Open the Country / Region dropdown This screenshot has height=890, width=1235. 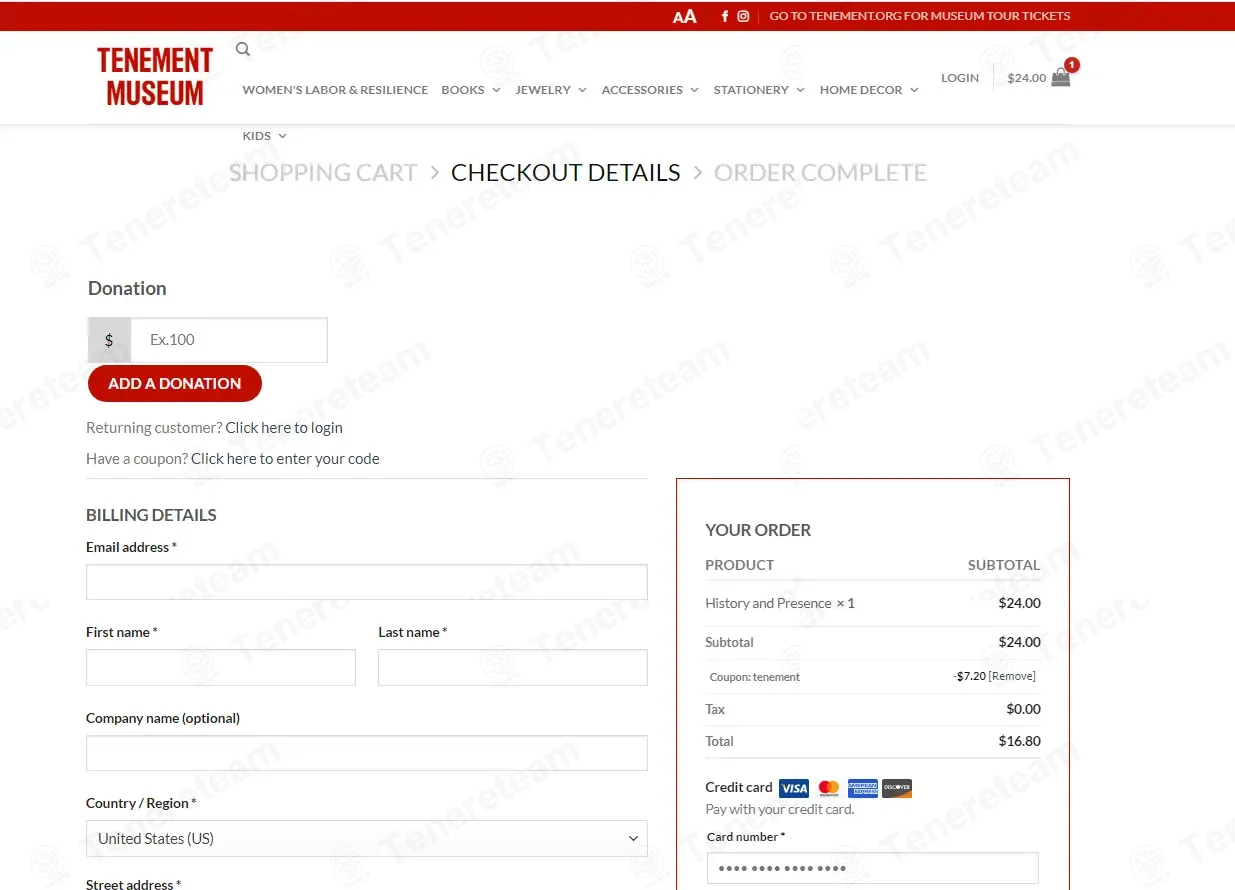coord(367,839)
